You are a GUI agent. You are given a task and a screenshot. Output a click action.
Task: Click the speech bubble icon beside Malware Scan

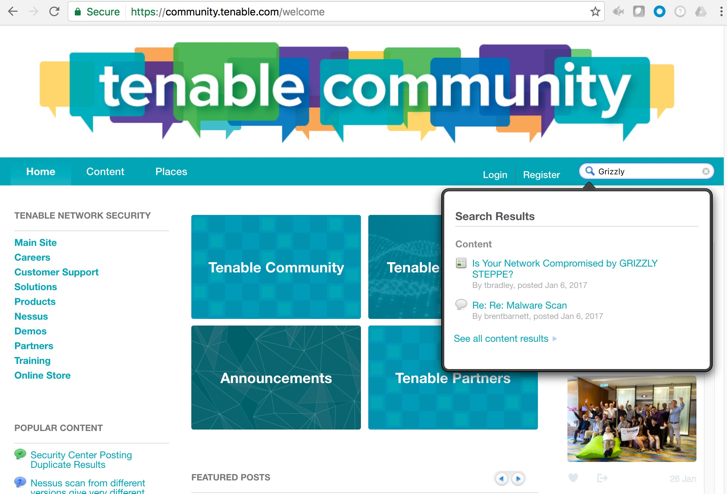[461, 304]
